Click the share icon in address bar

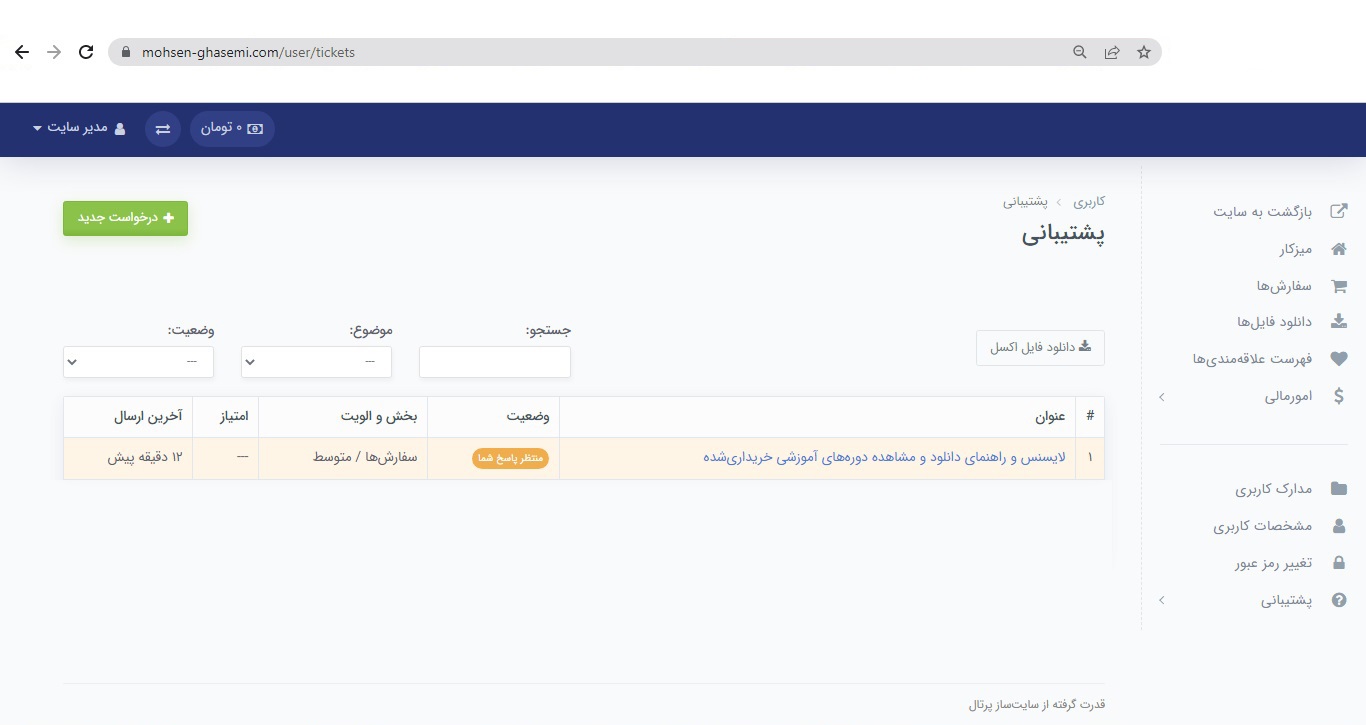(1112, 52)
